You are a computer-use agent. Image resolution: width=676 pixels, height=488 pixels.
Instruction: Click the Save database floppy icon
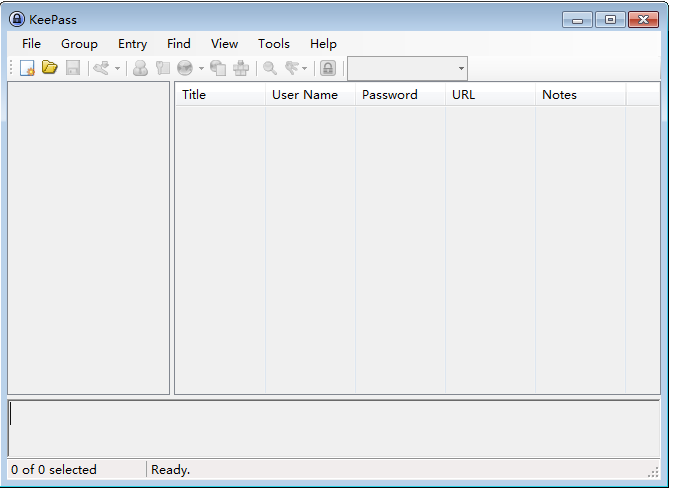pos(73,68)
